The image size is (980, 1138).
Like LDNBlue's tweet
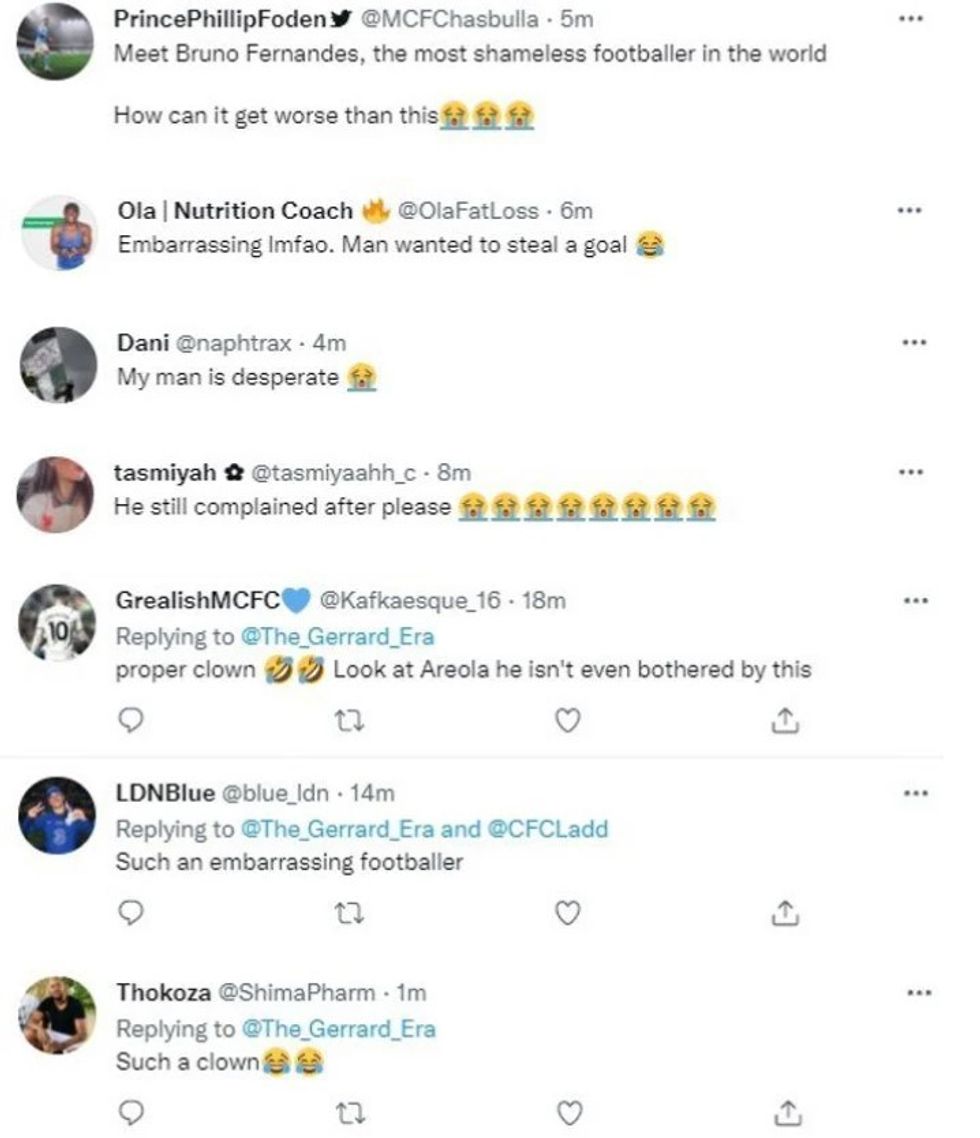(567, 912)
